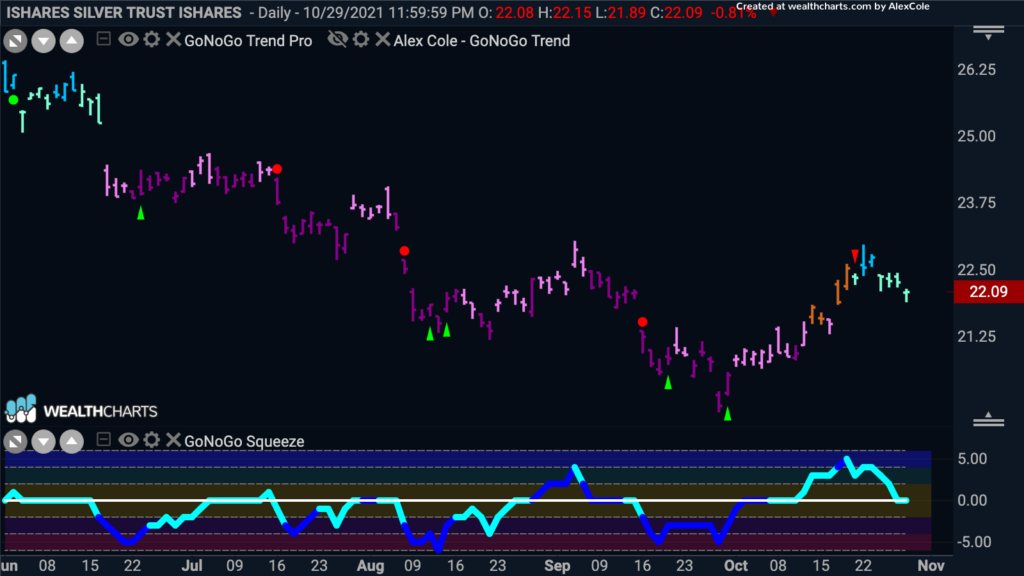Image resolution: width=1024 pixels, height=576 pixels.
Task: Click the Oct date axis label
Action: click(736, 566)
